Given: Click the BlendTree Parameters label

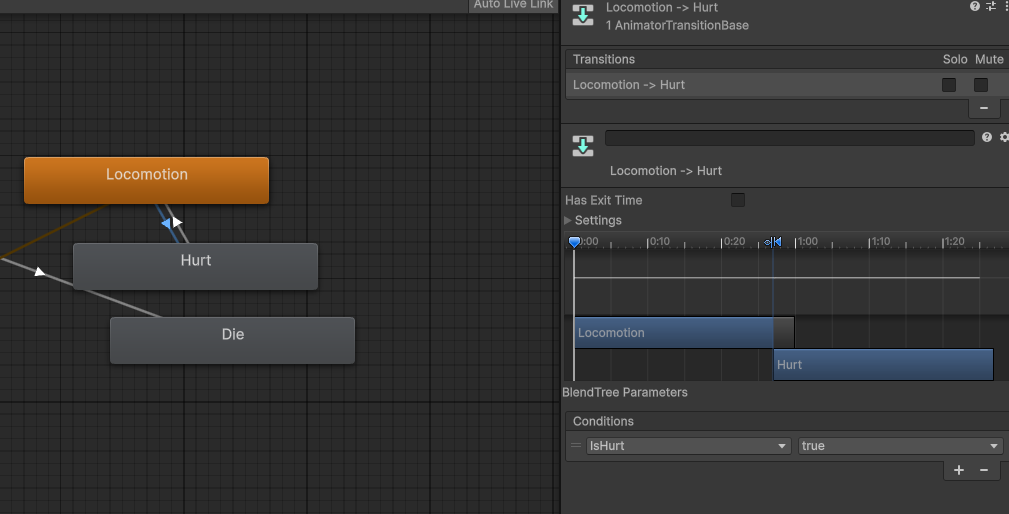Looking at the screenshot, I should 625,392.
